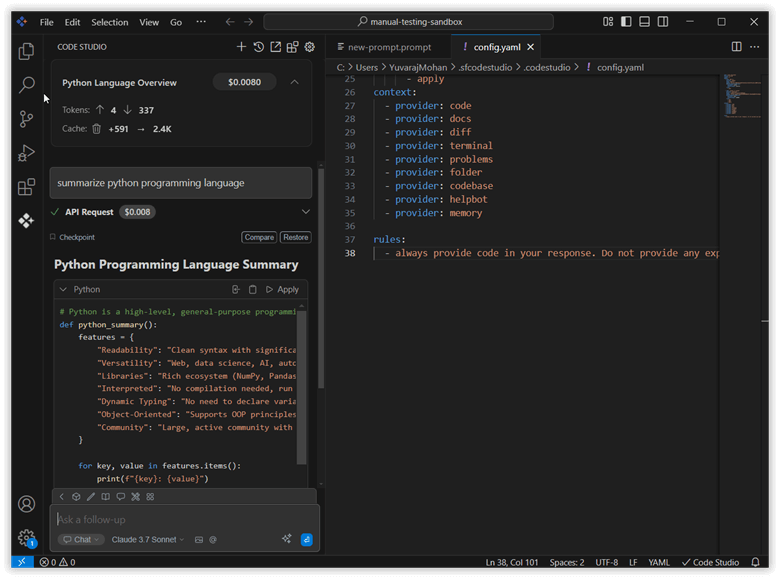Expand the API Request details chevron
780x579 pixels.
click(x=306, y=212)
